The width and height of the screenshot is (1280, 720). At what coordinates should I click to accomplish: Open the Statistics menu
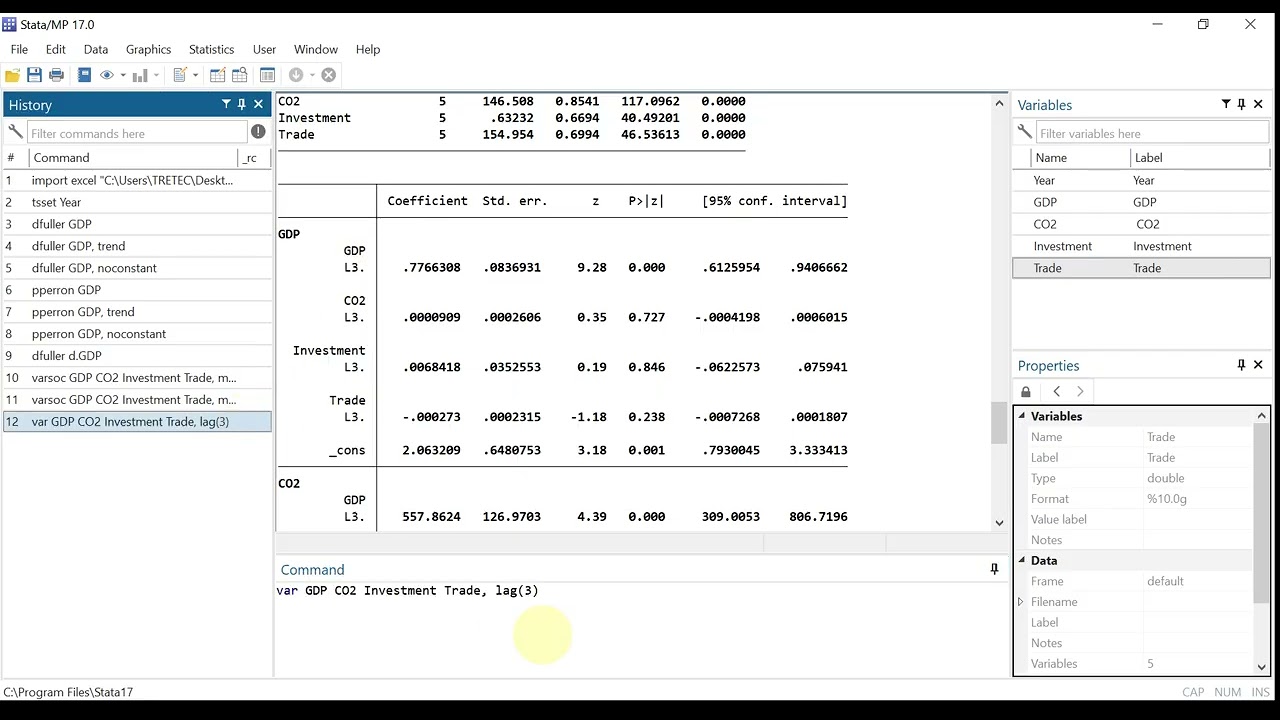(x=211, y=49)
